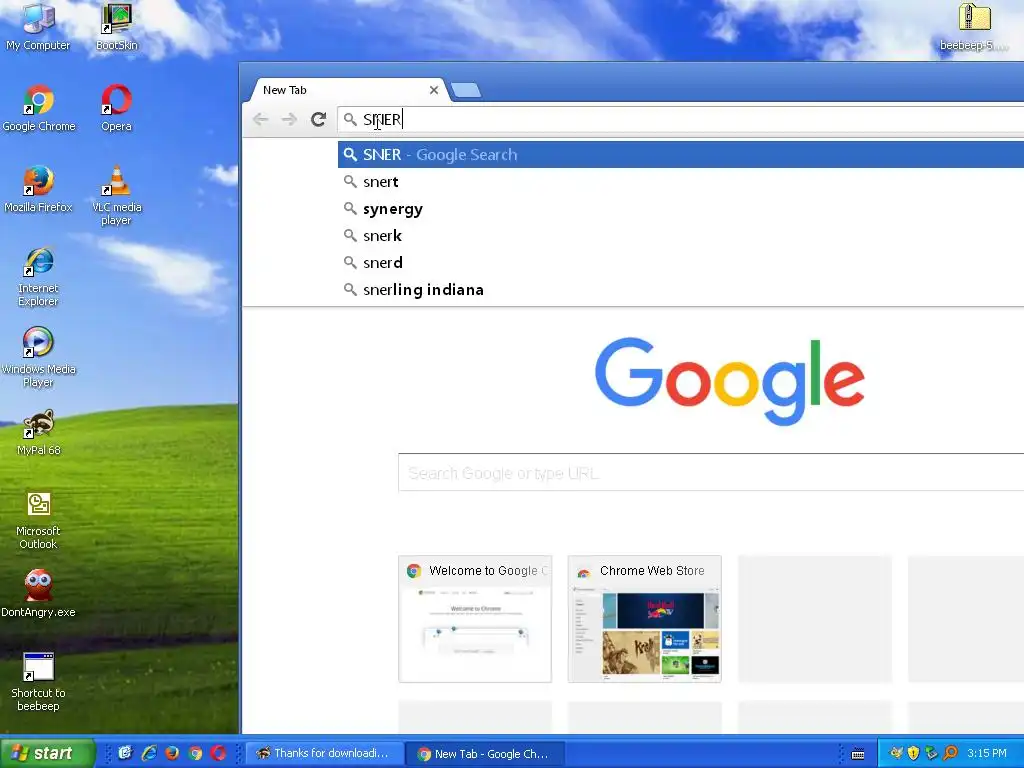
Task: Choose the 'snert' suggestion
Action: point(680,182)
